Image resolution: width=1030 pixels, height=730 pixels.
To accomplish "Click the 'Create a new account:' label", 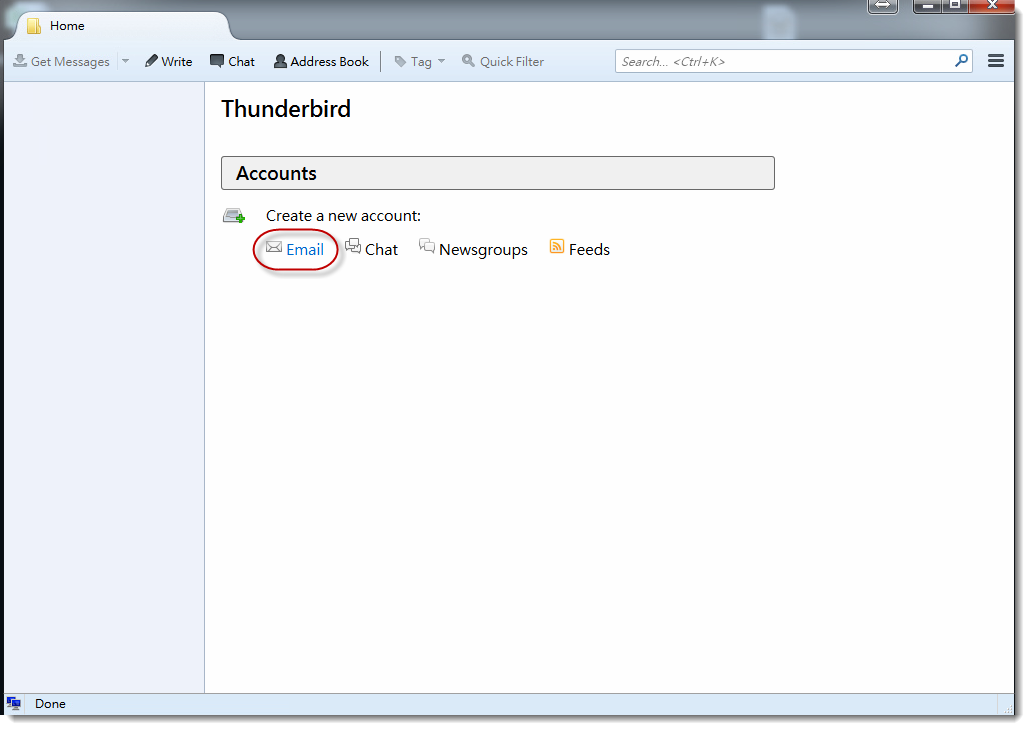I will click(343, 216).
